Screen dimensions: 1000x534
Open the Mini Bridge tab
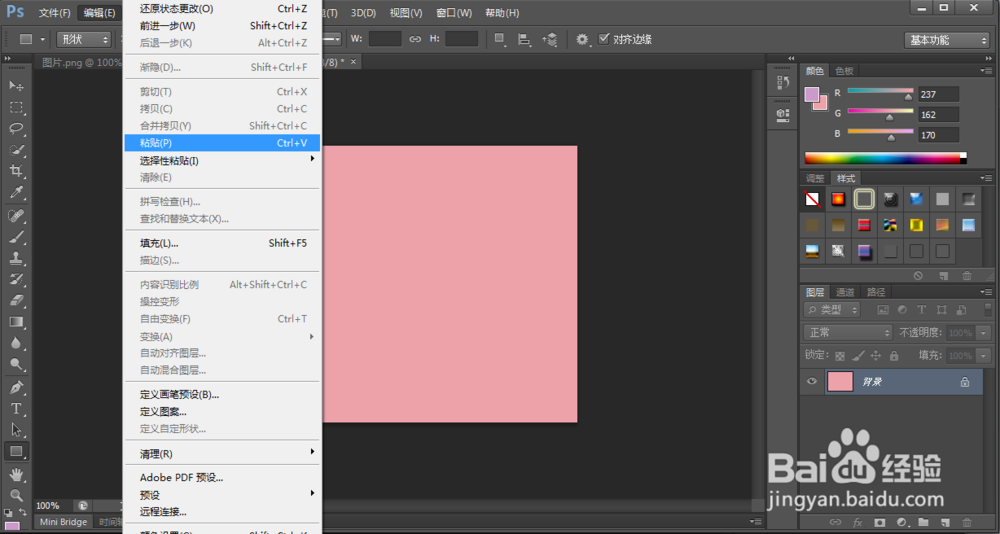tap(63, 522)
